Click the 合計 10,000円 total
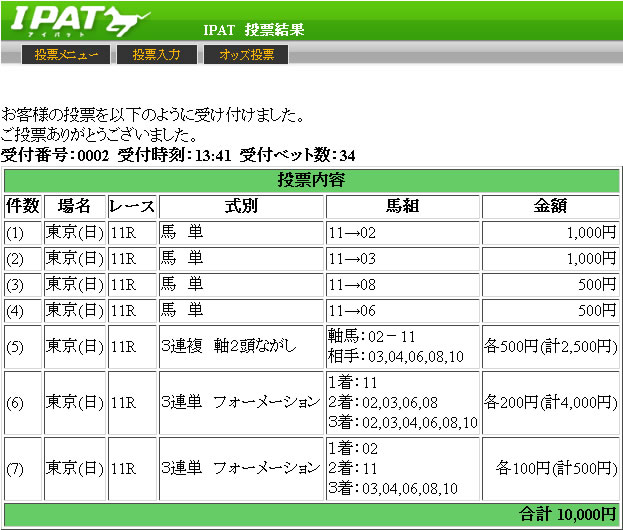The height and width of the screenshot is (530, 623). 567,515
